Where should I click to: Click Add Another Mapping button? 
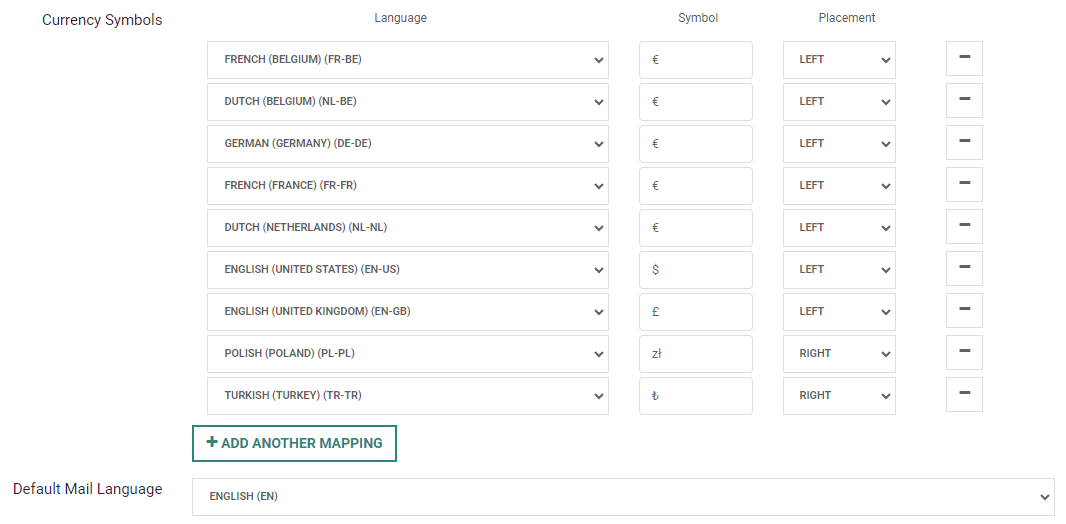pyautogui.click(x=294, y=443)
